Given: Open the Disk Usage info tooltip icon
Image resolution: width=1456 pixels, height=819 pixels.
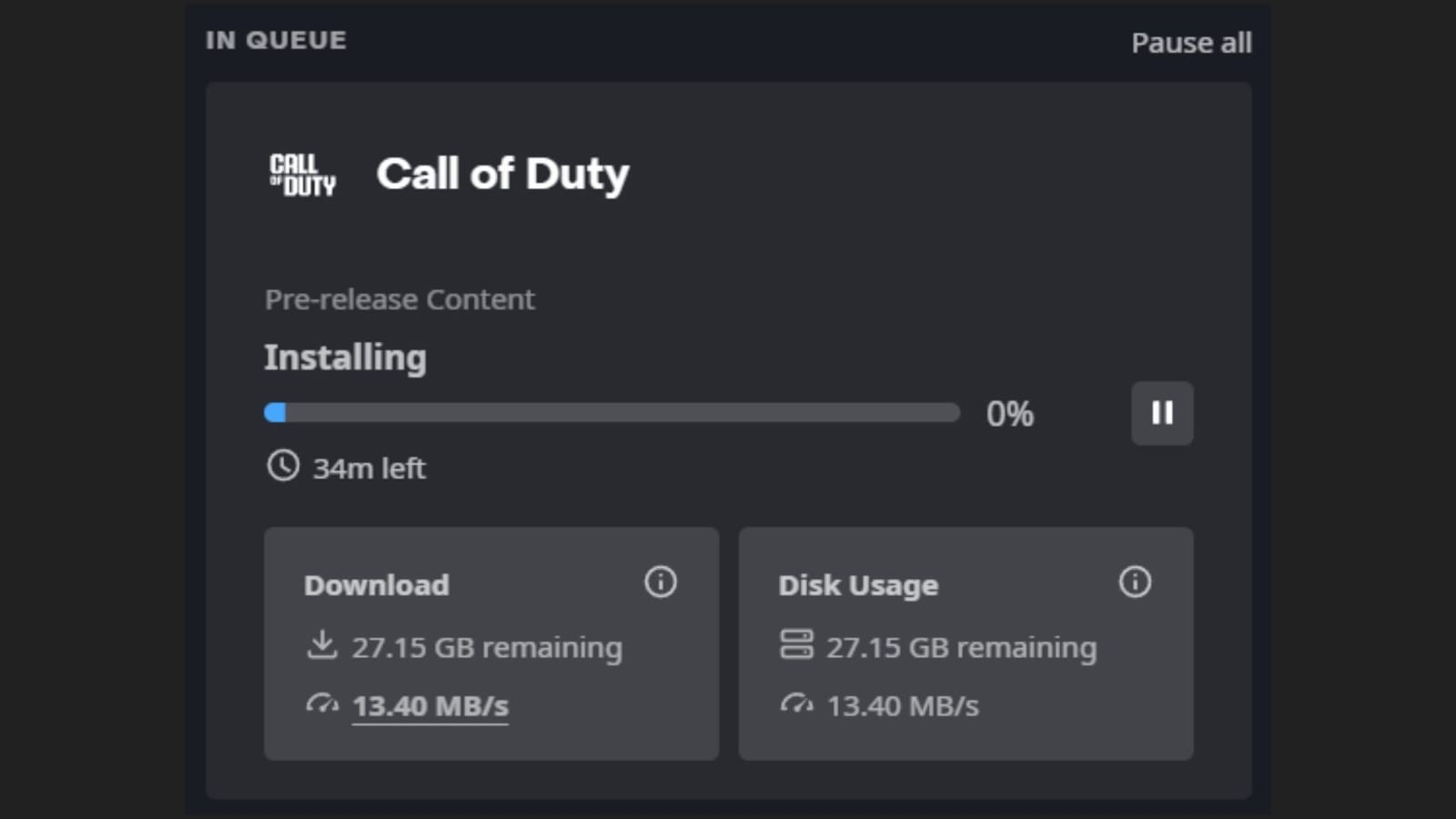Looking at the screenshot, I should click(x=1135, y=582).
